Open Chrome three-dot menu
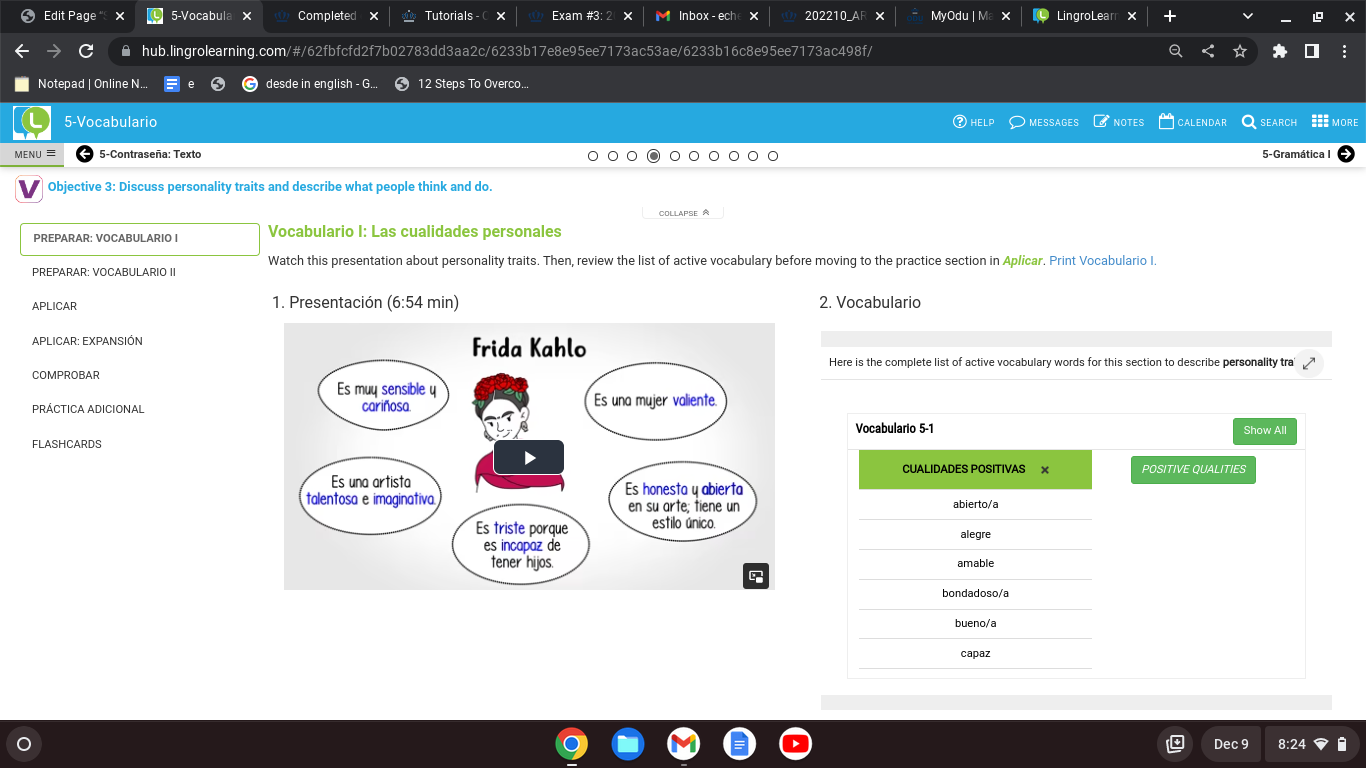Screen dimensions: 1366x768 click(1343, 51)
